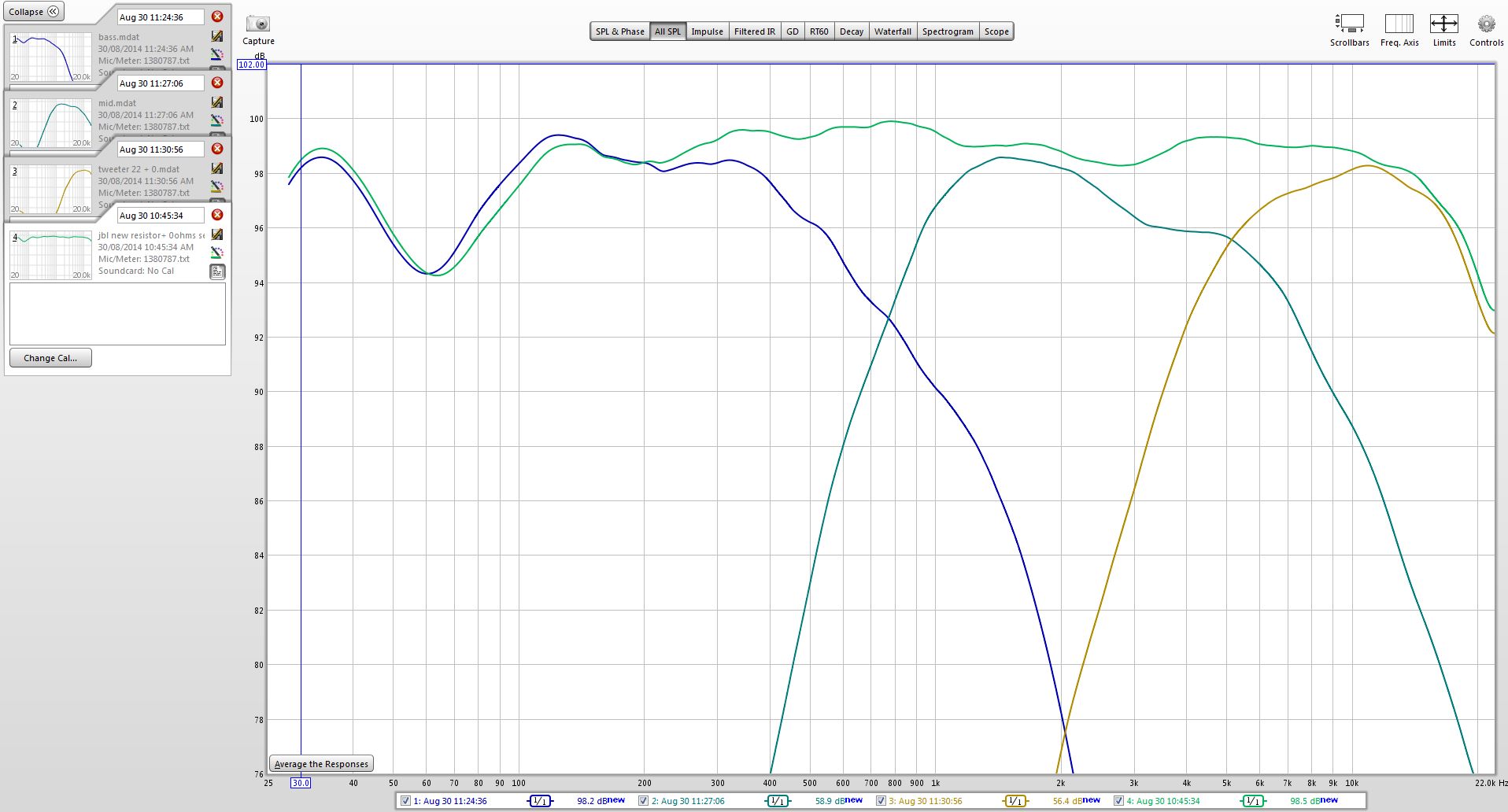Save measurement 1 bass.mdat via disk icon
This screenshot has height=812, width=1508.
(217, 36)
